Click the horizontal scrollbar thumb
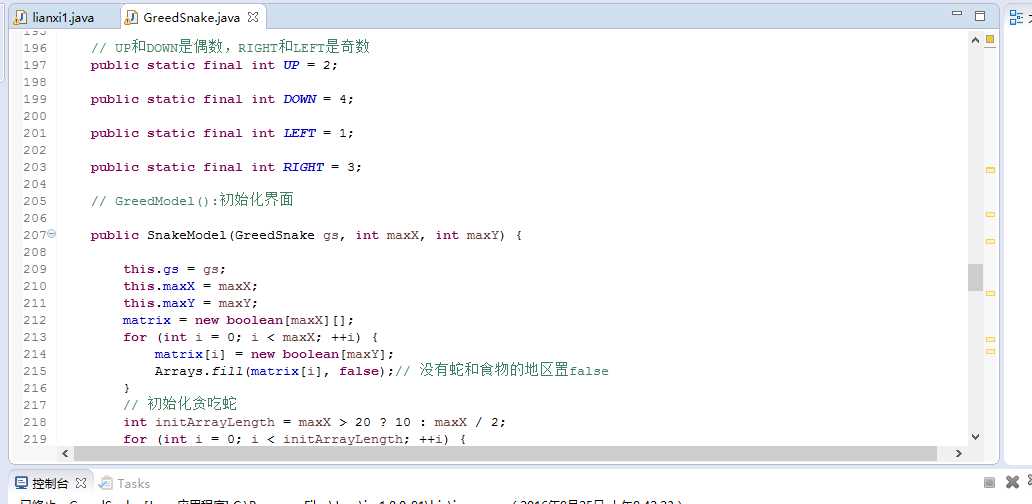The image size is (1032, 504). point(505,453)
